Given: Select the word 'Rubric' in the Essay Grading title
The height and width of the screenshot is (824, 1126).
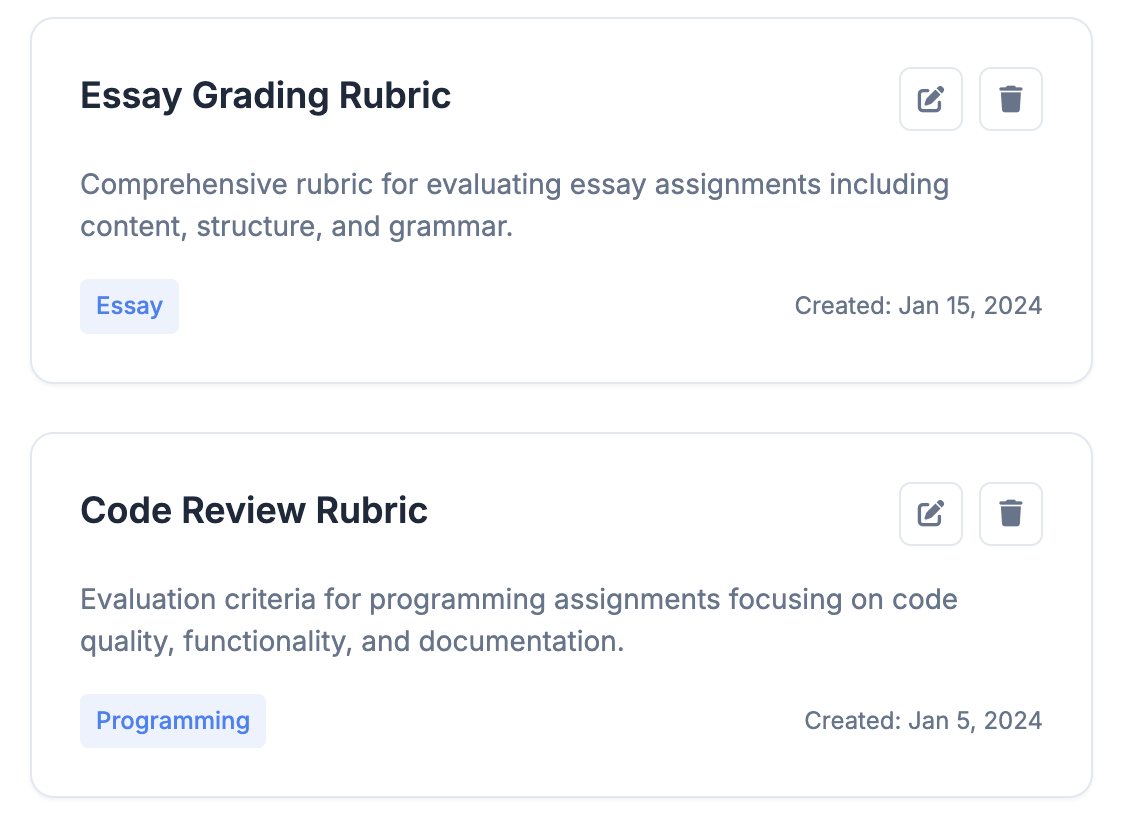Looking at the screenshot, I should (395, 96).
